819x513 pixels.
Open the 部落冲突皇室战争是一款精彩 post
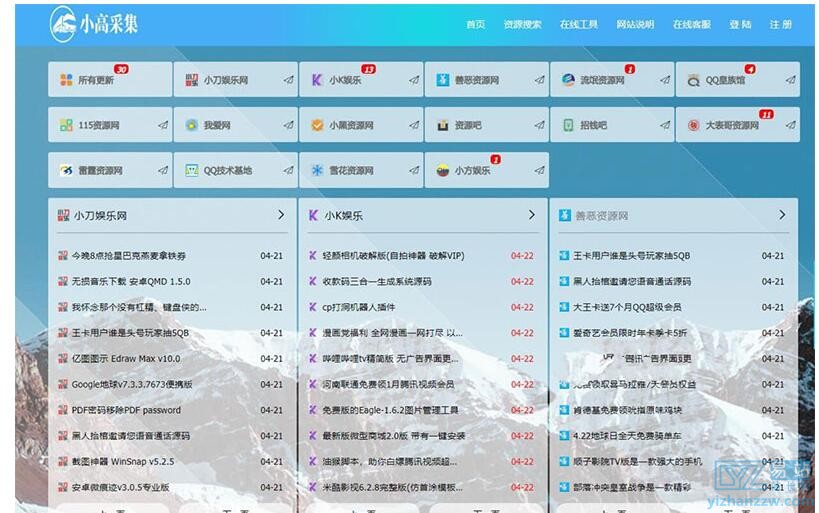click(632, 487)
